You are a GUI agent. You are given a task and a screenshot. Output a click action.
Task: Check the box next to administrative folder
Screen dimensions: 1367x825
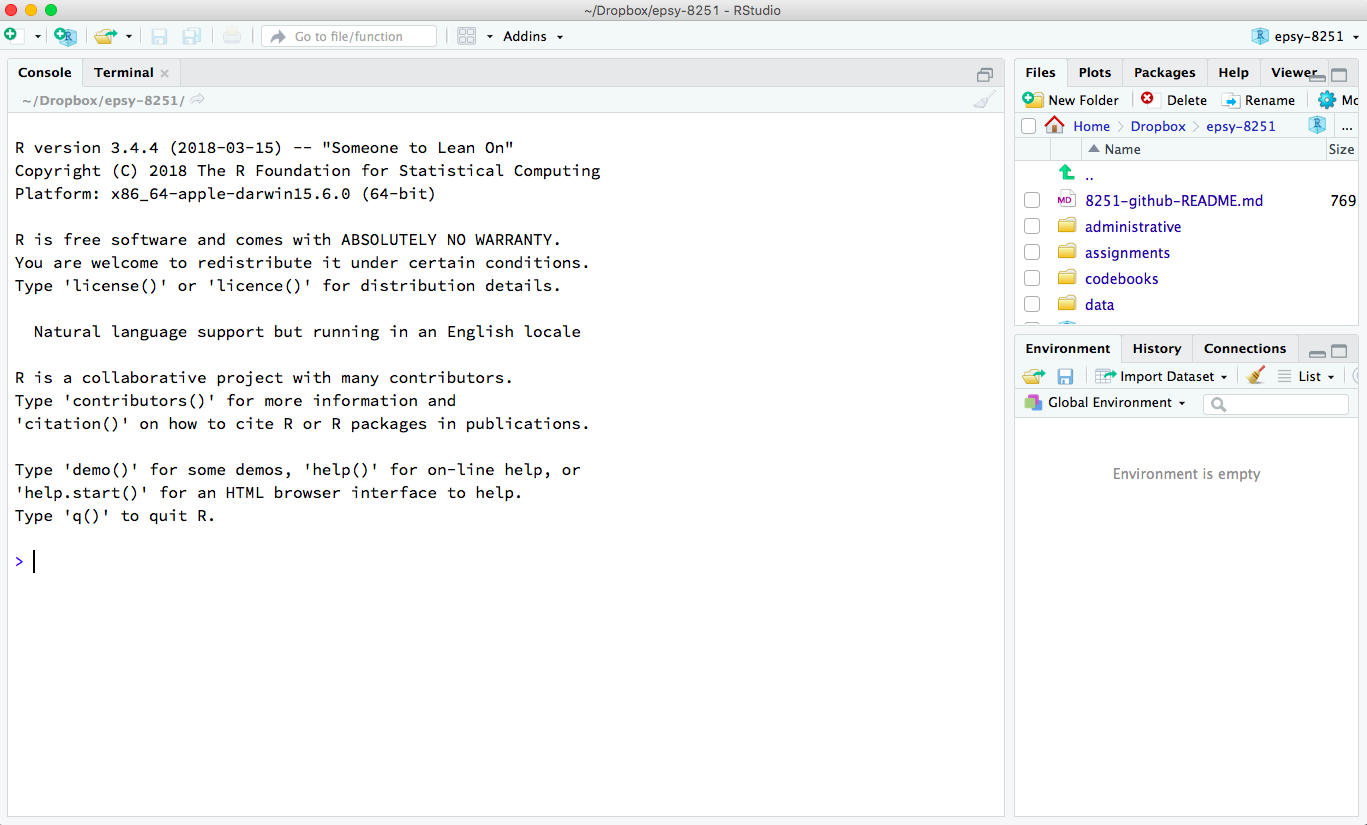pos(1032,227)
